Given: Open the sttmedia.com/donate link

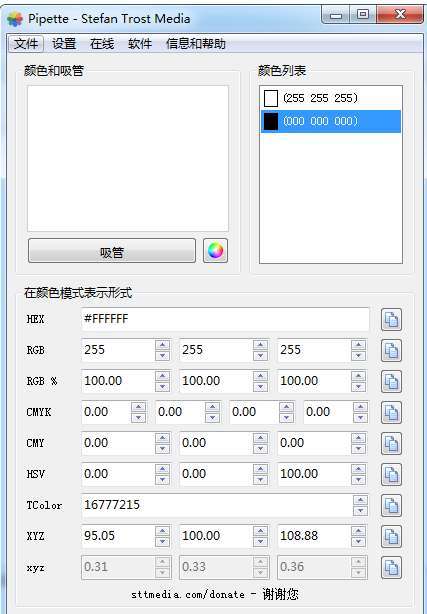Looking at the screenshot, I should click(x=188, y=594).
